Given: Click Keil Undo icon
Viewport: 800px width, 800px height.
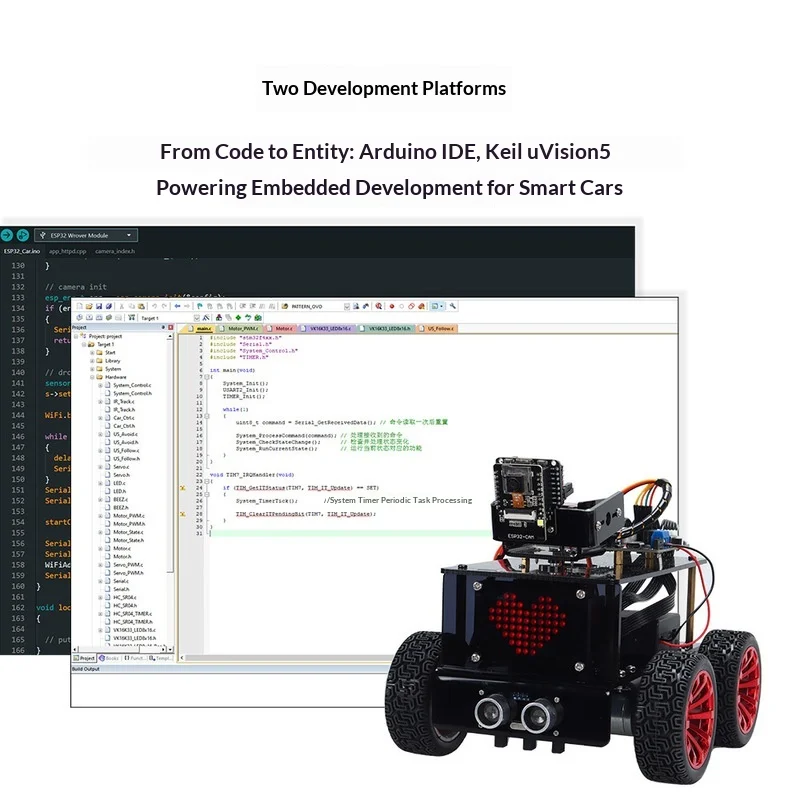Looking at the screenshot, I should (154, 306).
